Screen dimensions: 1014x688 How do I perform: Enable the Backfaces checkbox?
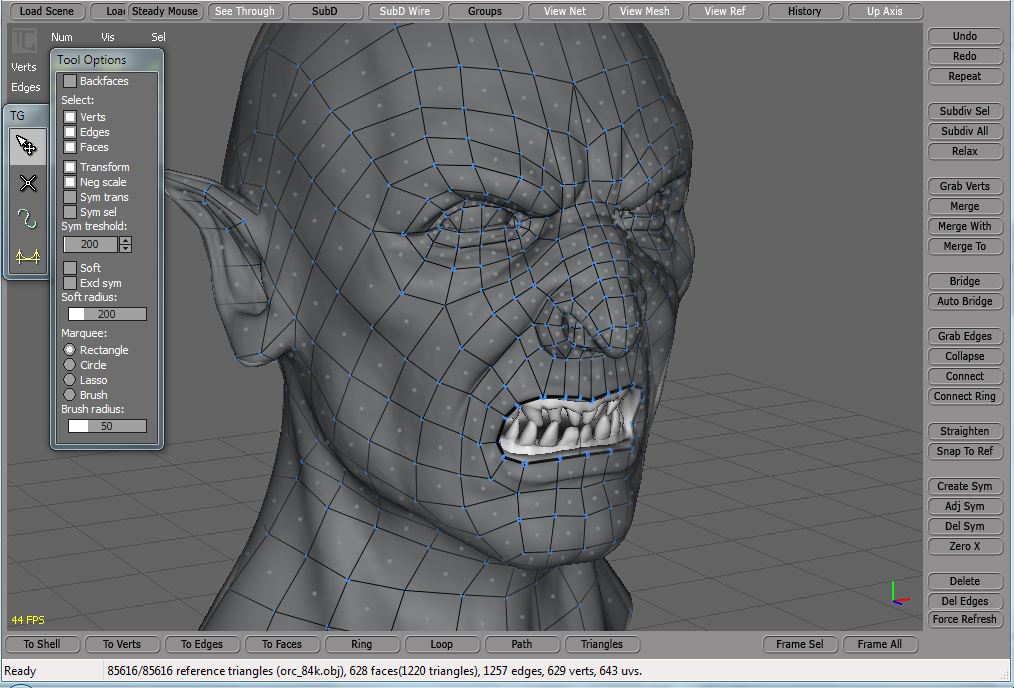pos(70,81)
